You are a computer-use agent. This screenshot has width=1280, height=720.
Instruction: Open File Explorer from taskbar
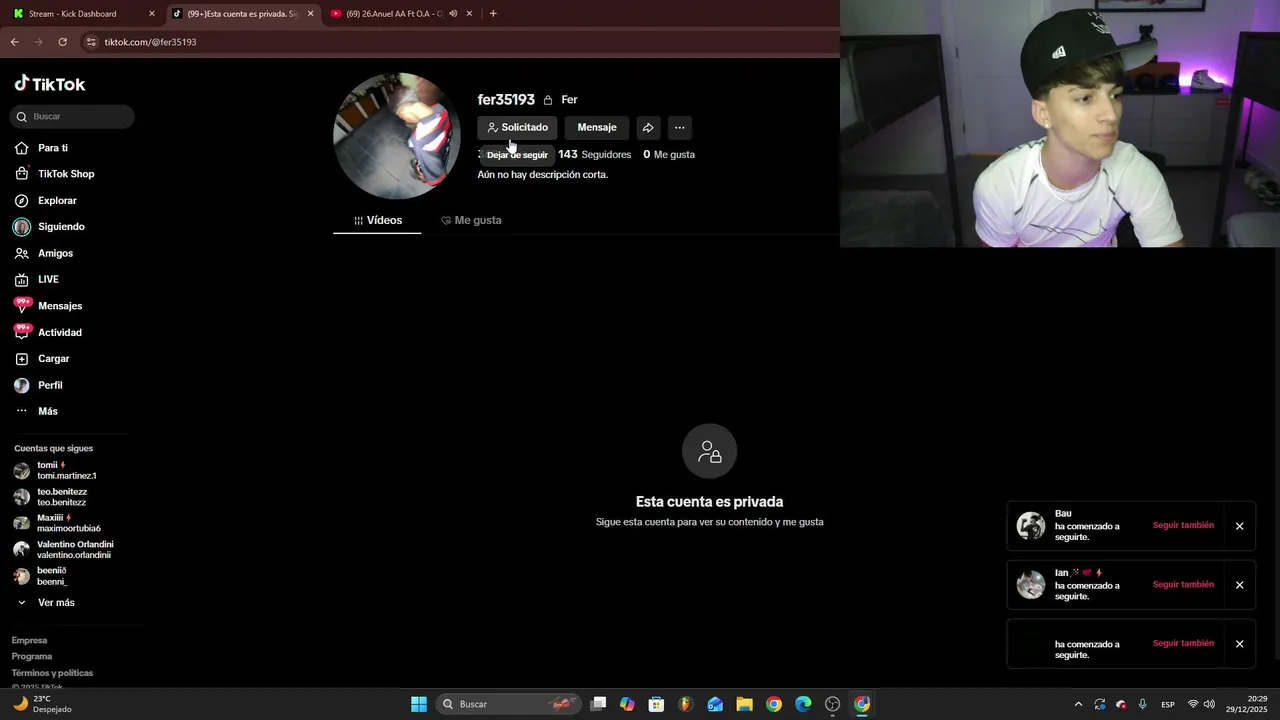point(744,704)
